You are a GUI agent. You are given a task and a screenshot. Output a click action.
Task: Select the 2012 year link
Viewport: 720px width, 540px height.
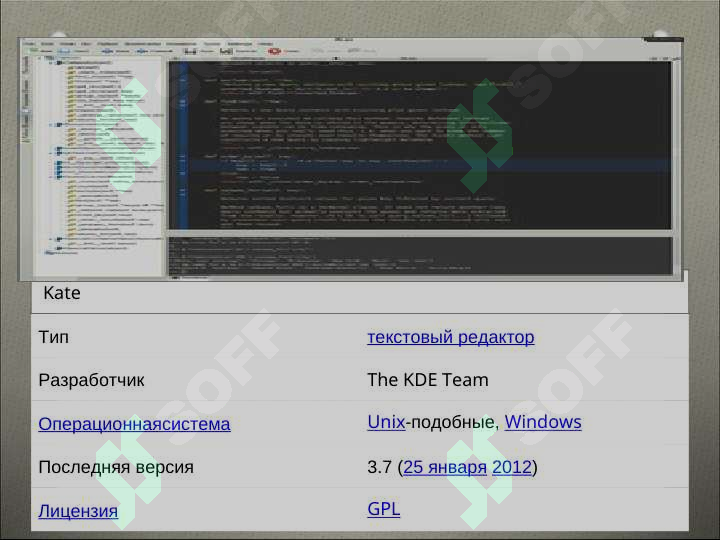(512, 467)
